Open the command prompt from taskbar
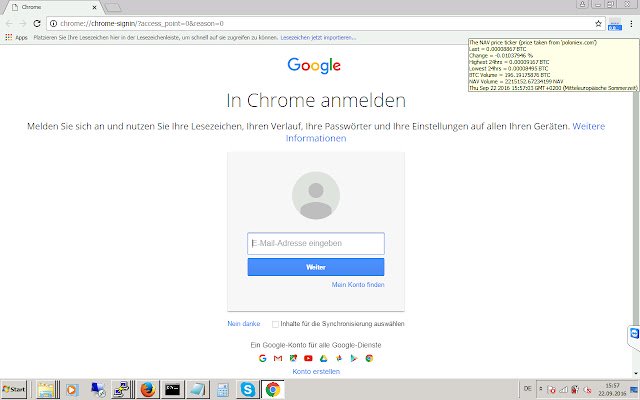This screenshot has width=640, height=400. pyautogui.click(x=172, y=390)
